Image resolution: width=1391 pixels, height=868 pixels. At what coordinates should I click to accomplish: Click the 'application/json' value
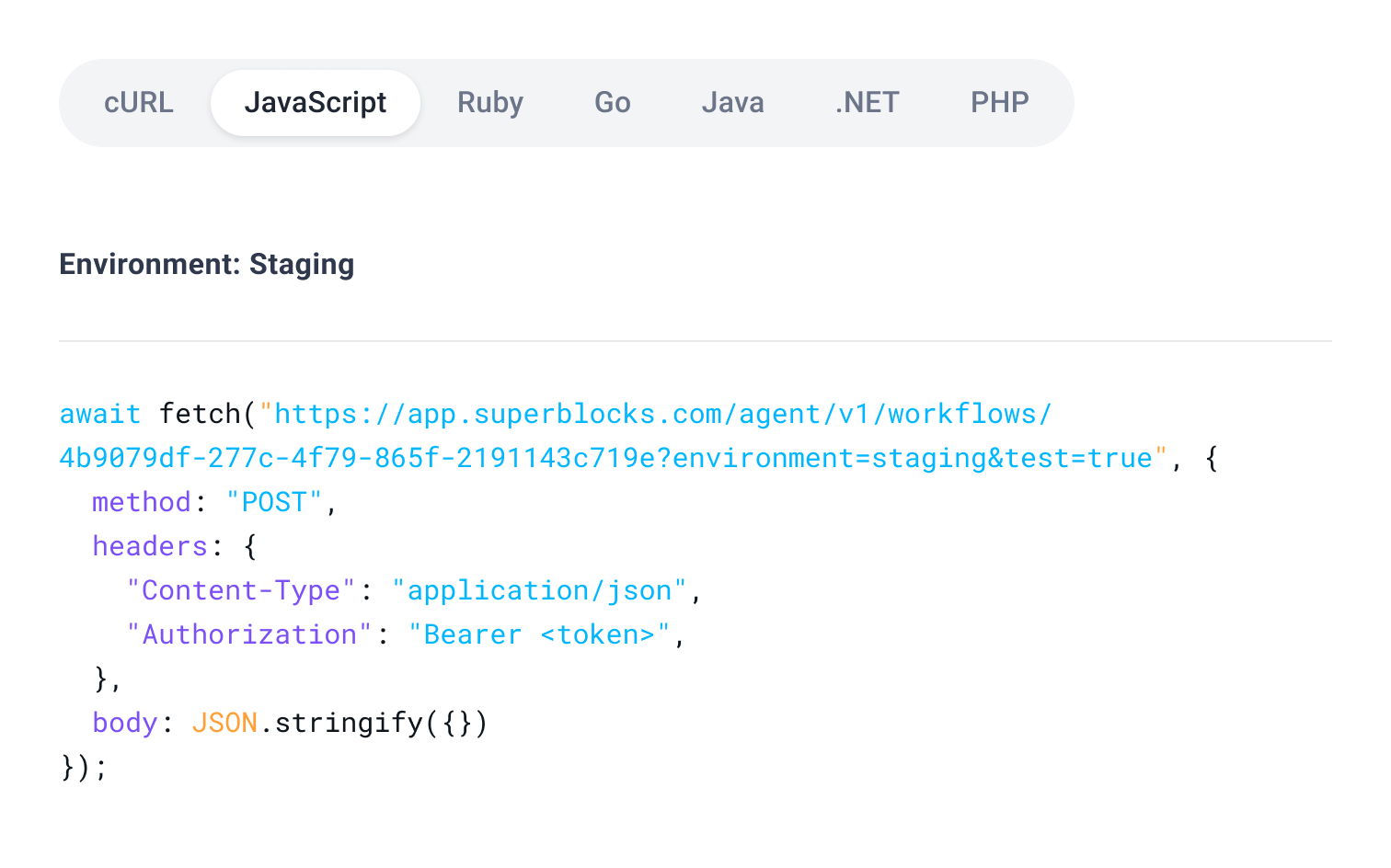542,590
